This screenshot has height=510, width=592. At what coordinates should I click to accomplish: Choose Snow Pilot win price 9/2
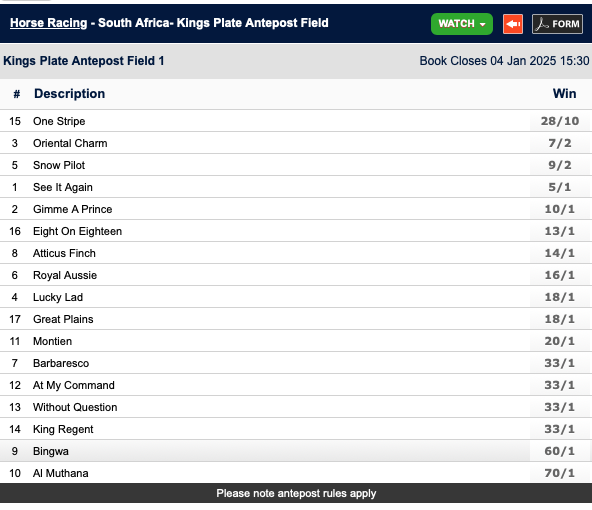click(560, 165)
